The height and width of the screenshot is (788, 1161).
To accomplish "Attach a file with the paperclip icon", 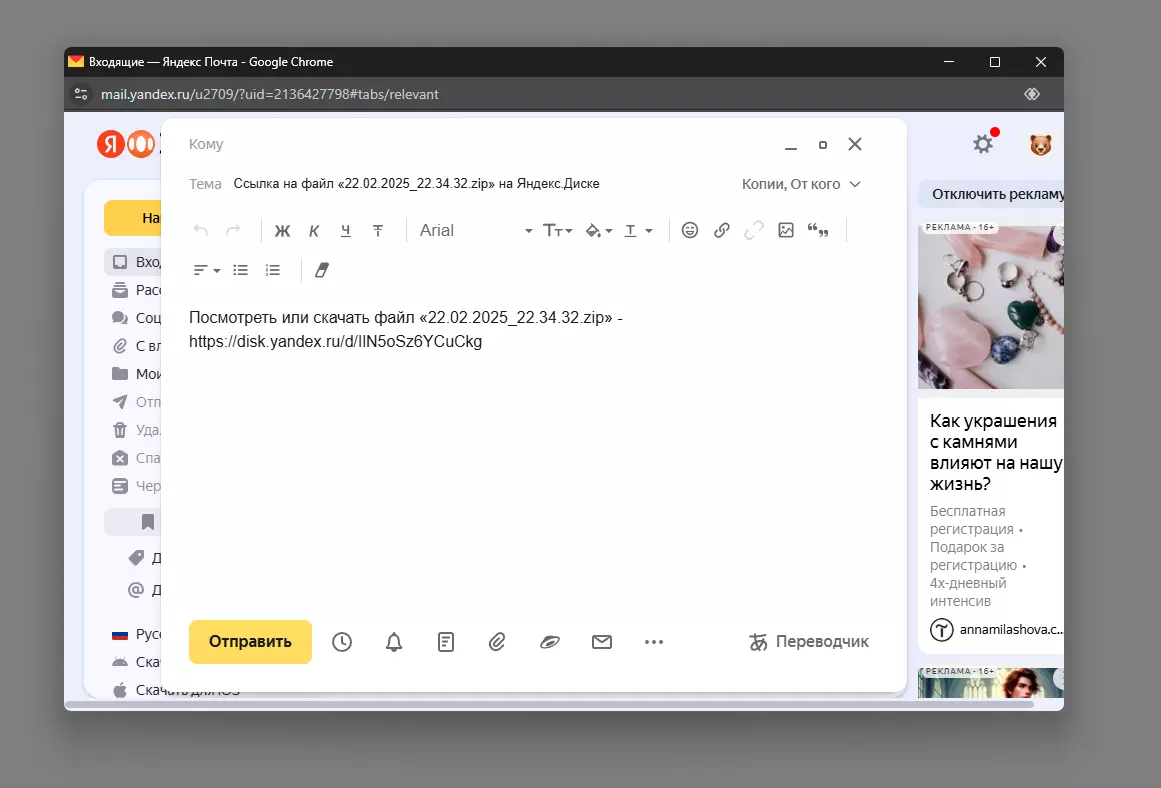I will (x=497, y=642).
